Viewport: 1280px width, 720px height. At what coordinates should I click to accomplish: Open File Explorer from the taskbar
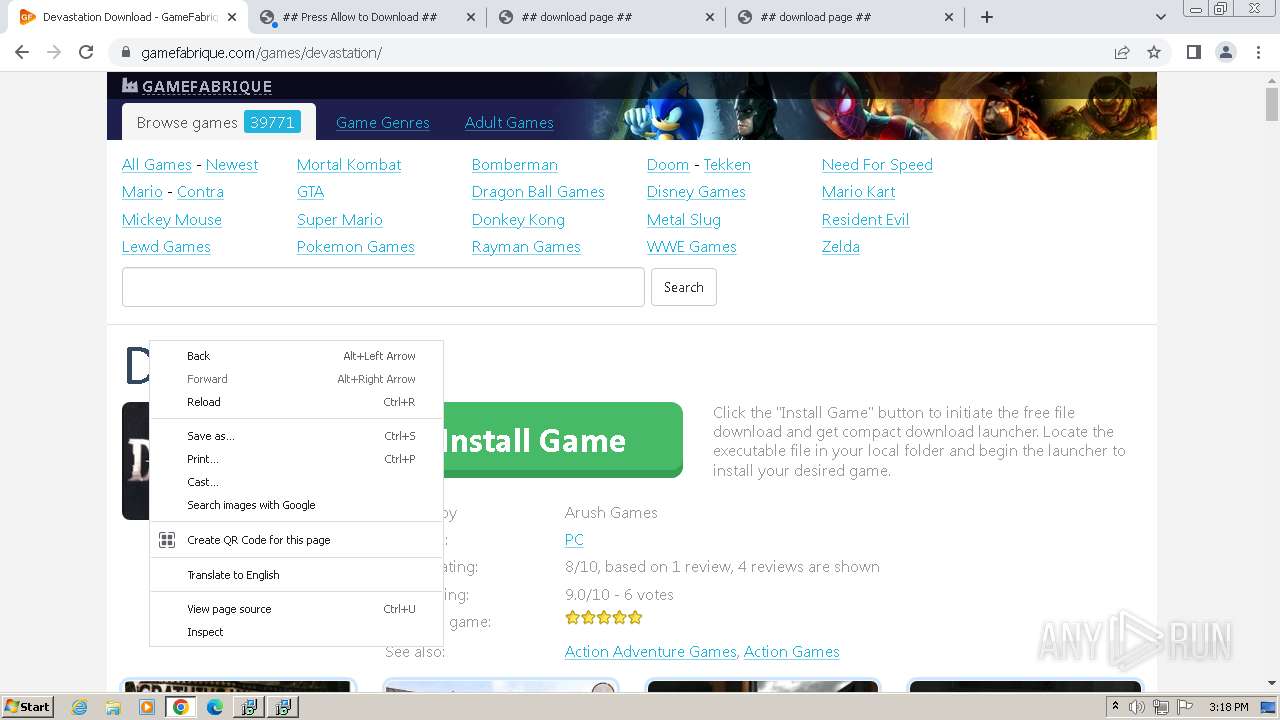[113, 707]
